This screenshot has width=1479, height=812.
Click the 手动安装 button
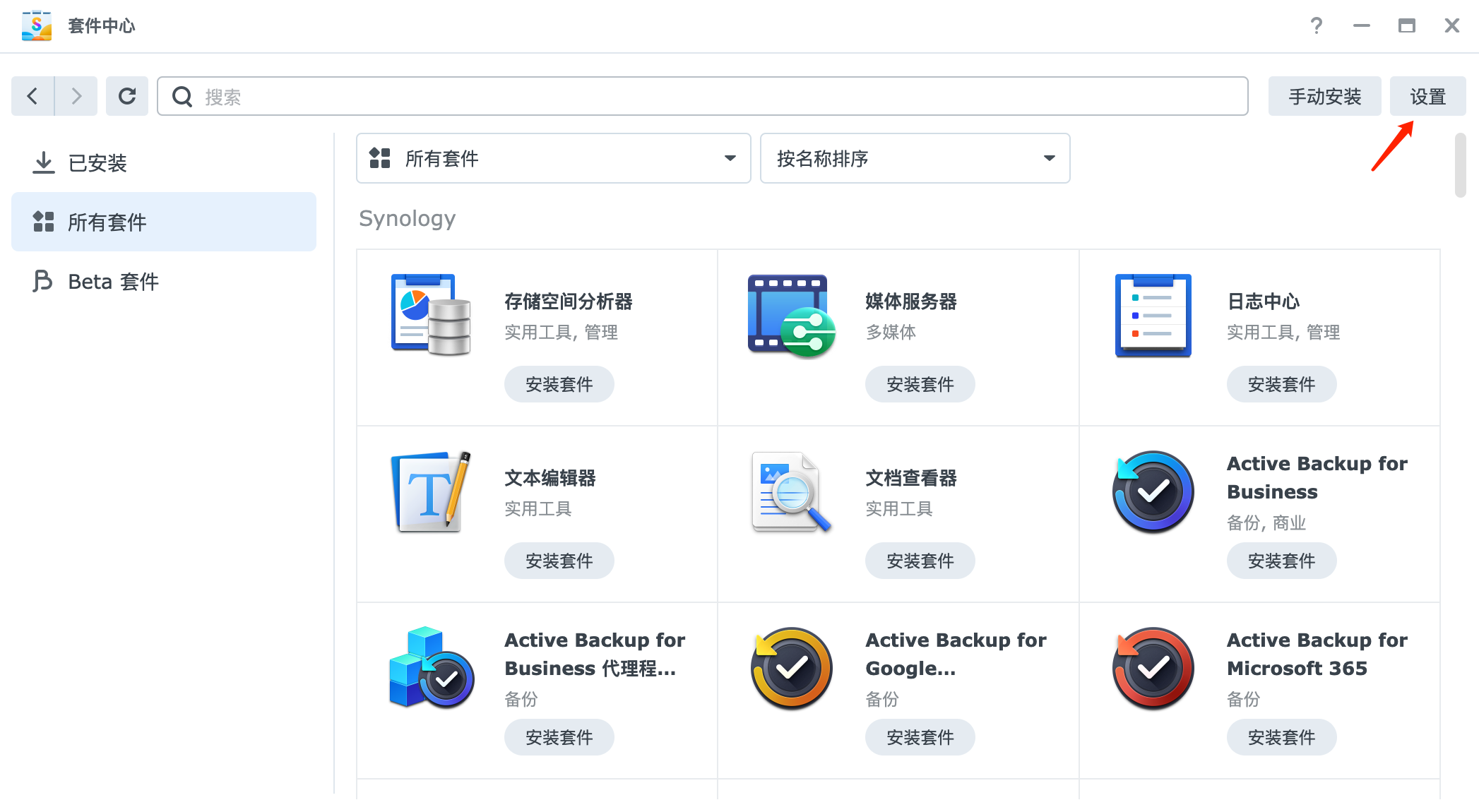point(1325,96)
